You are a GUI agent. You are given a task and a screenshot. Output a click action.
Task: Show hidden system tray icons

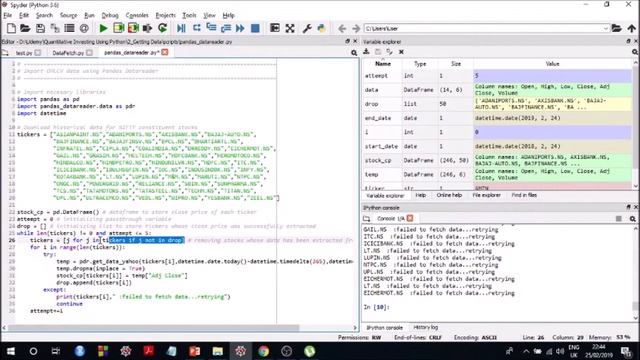(526, 351)
